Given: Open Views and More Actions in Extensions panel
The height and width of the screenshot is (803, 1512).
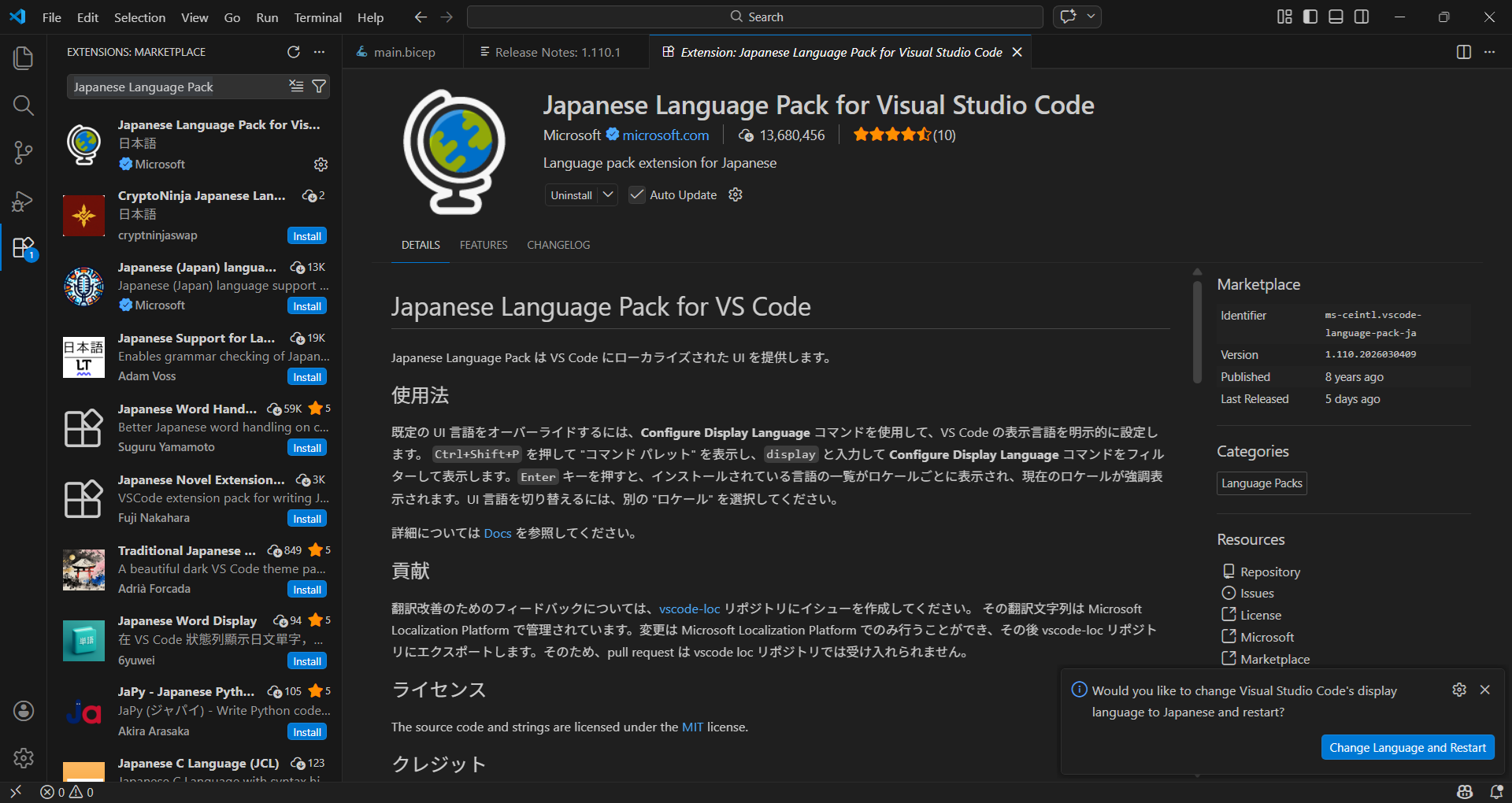Looking at the screenshot, I should (x=319, y=52).
